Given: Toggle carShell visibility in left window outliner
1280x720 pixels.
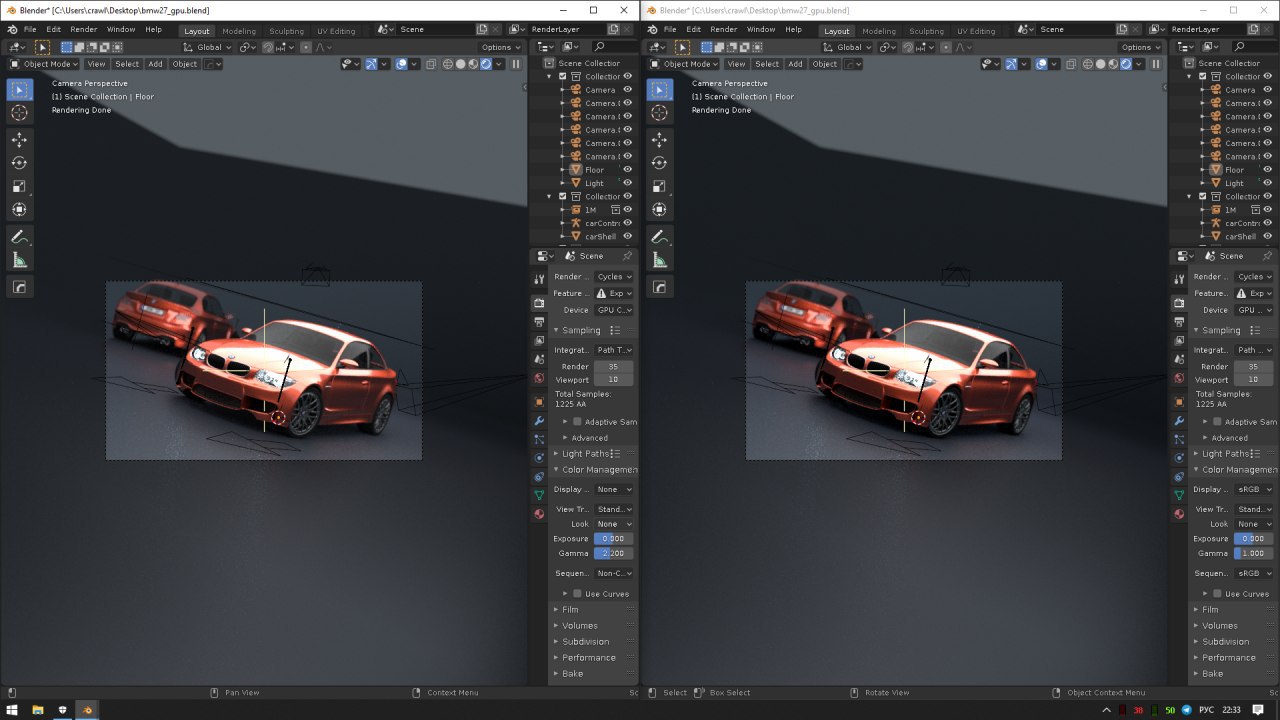Looking at the screenshot, I should tap(628, 236).
